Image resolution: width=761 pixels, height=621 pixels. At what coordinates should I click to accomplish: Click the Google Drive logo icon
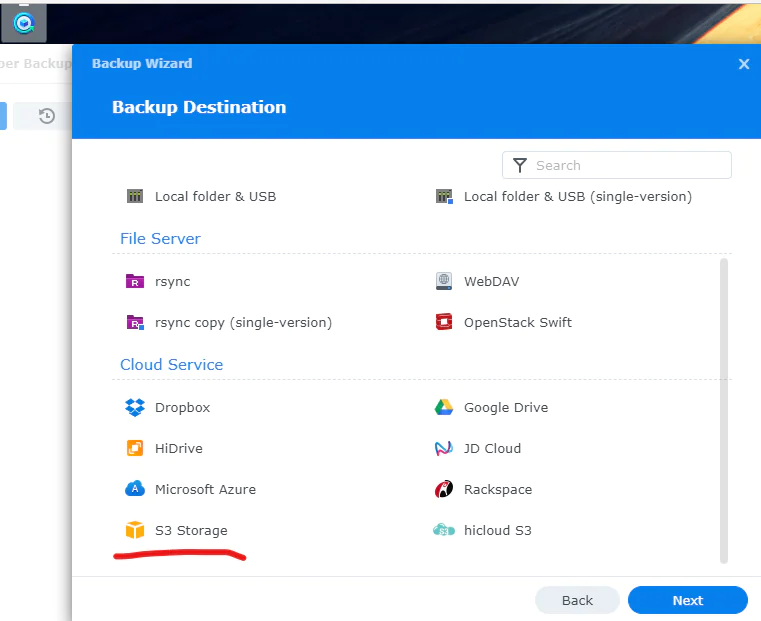tap(444, 408)
